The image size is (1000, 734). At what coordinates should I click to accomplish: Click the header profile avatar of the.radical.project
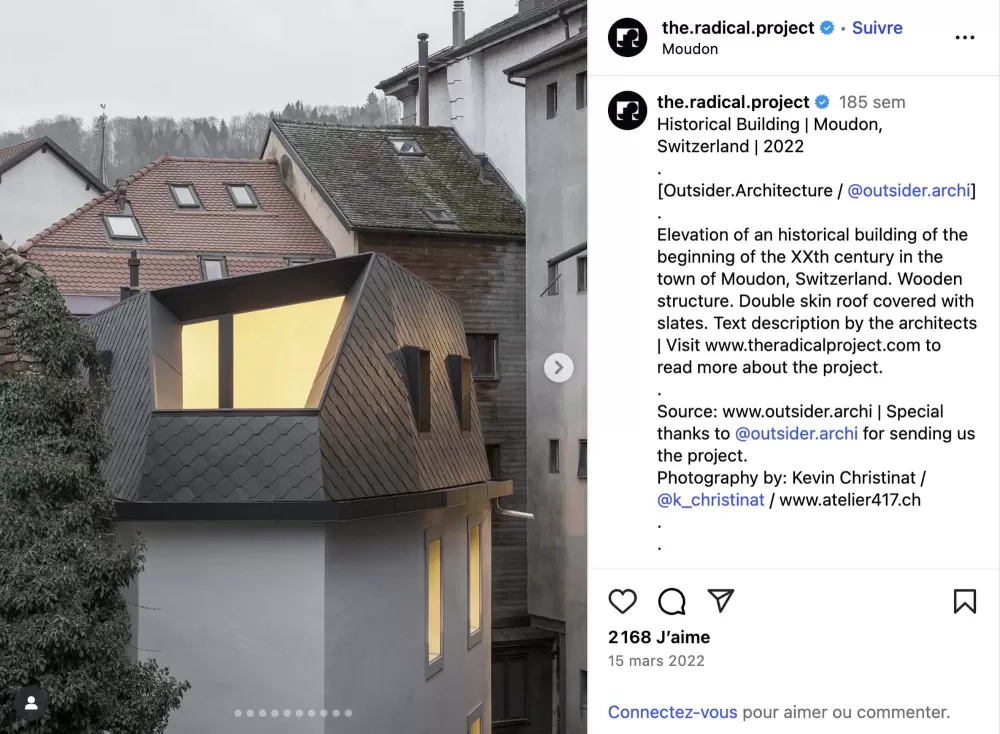[x=628, y=38]
